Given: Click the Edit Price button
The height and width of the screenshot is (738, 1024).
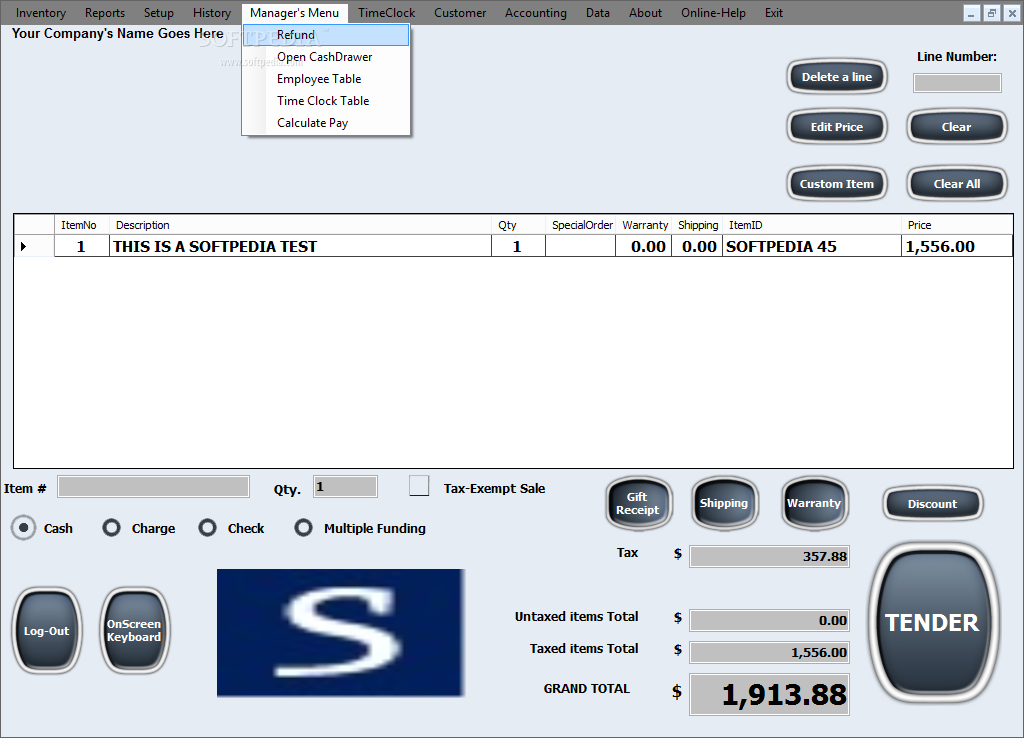Looking at the screenshot, I should [837, 127].
